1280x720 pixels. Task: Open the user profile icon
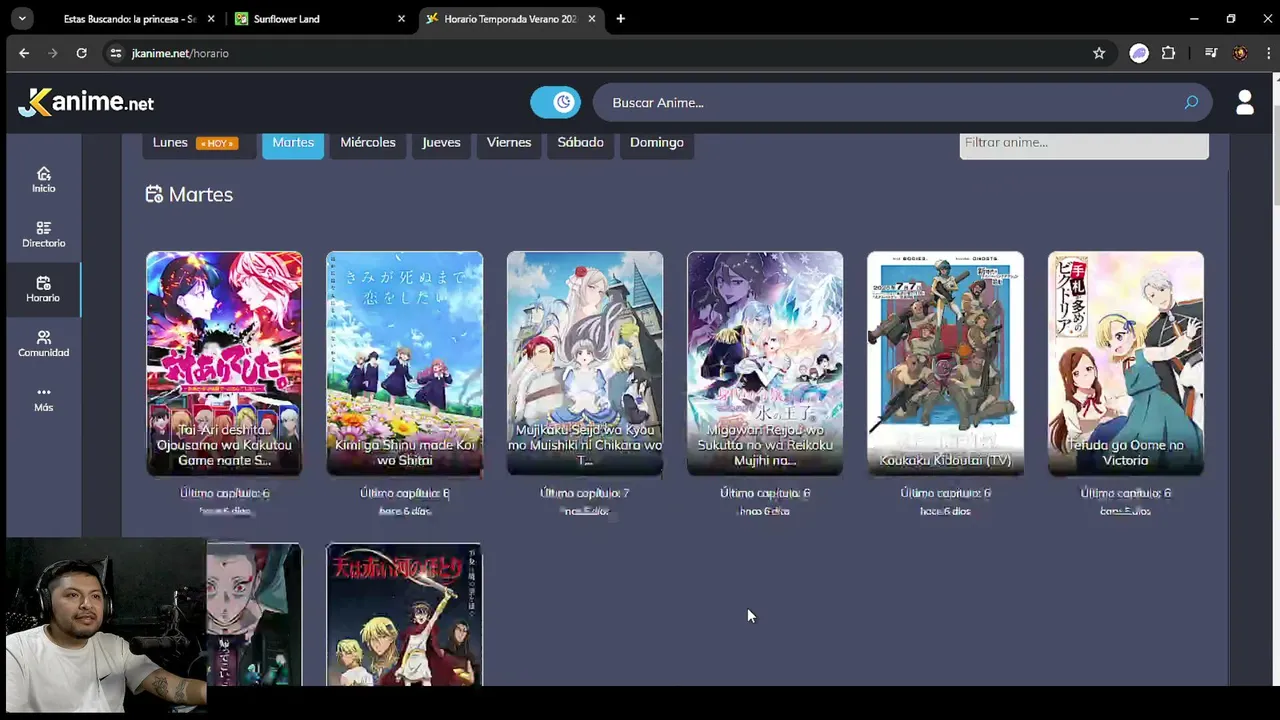click(1245, 102)
